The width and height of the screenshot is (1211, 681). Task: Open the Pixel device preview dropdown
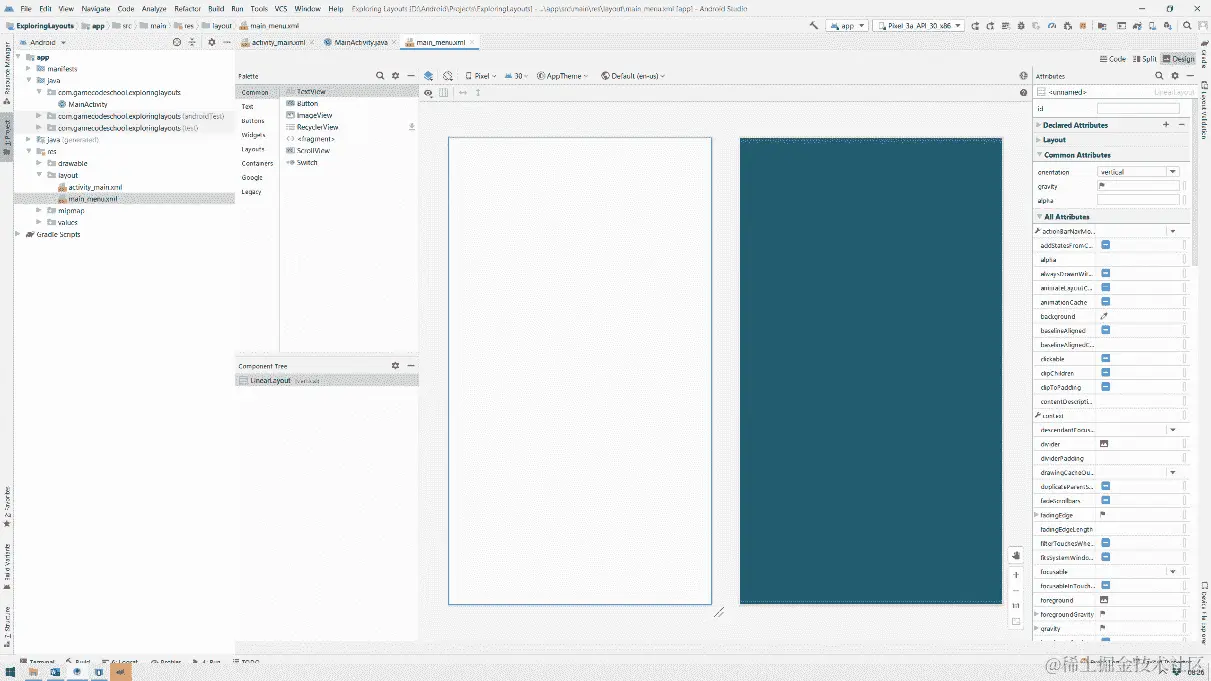coord(481,76)
